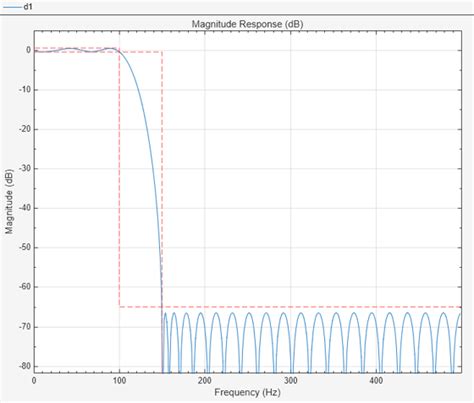The height and width of the screenshot is (403, 474).
Task: Click the -60 magnitude tick label
Action: coord(24,287)
